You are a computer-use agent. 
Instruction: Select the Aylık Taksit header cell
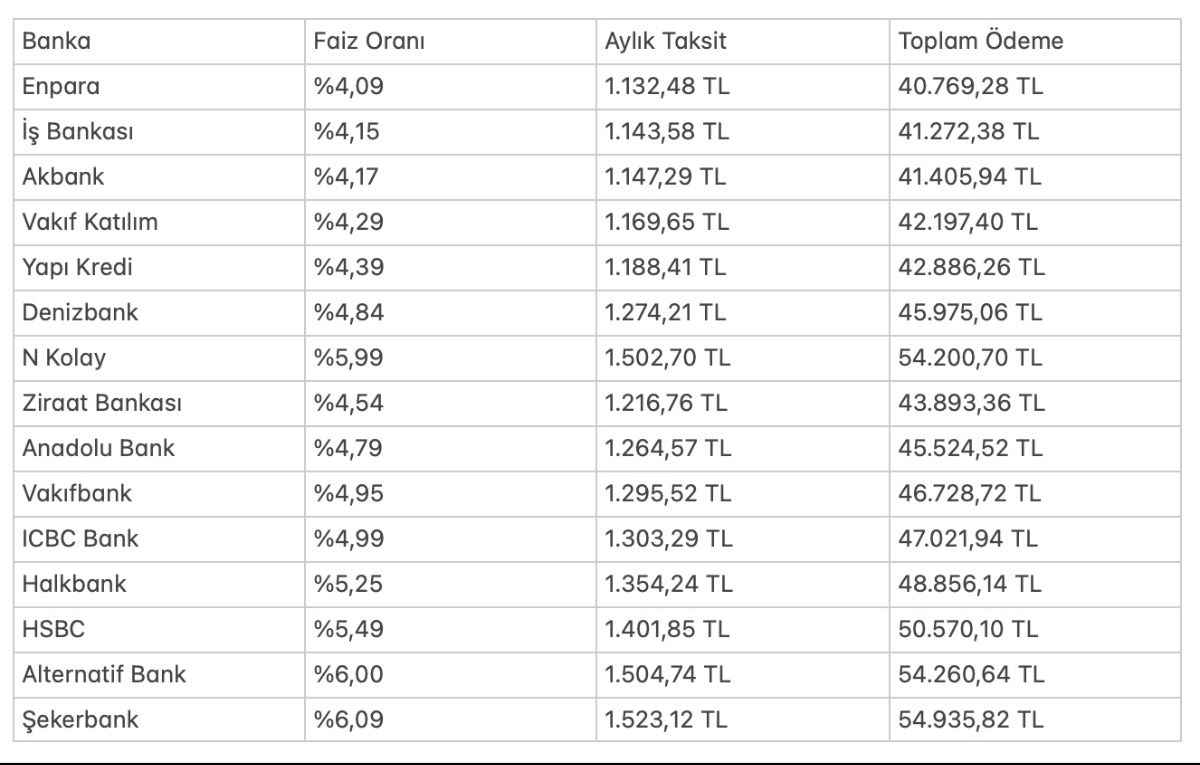[665, 42]
